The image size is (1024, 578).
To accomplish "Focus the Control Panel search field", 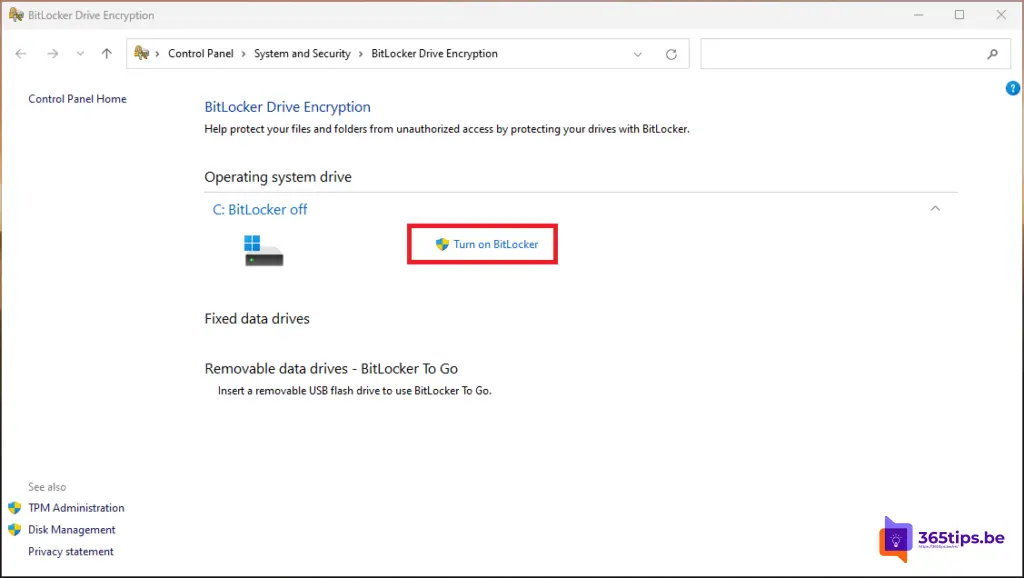I will click(840, 54).
